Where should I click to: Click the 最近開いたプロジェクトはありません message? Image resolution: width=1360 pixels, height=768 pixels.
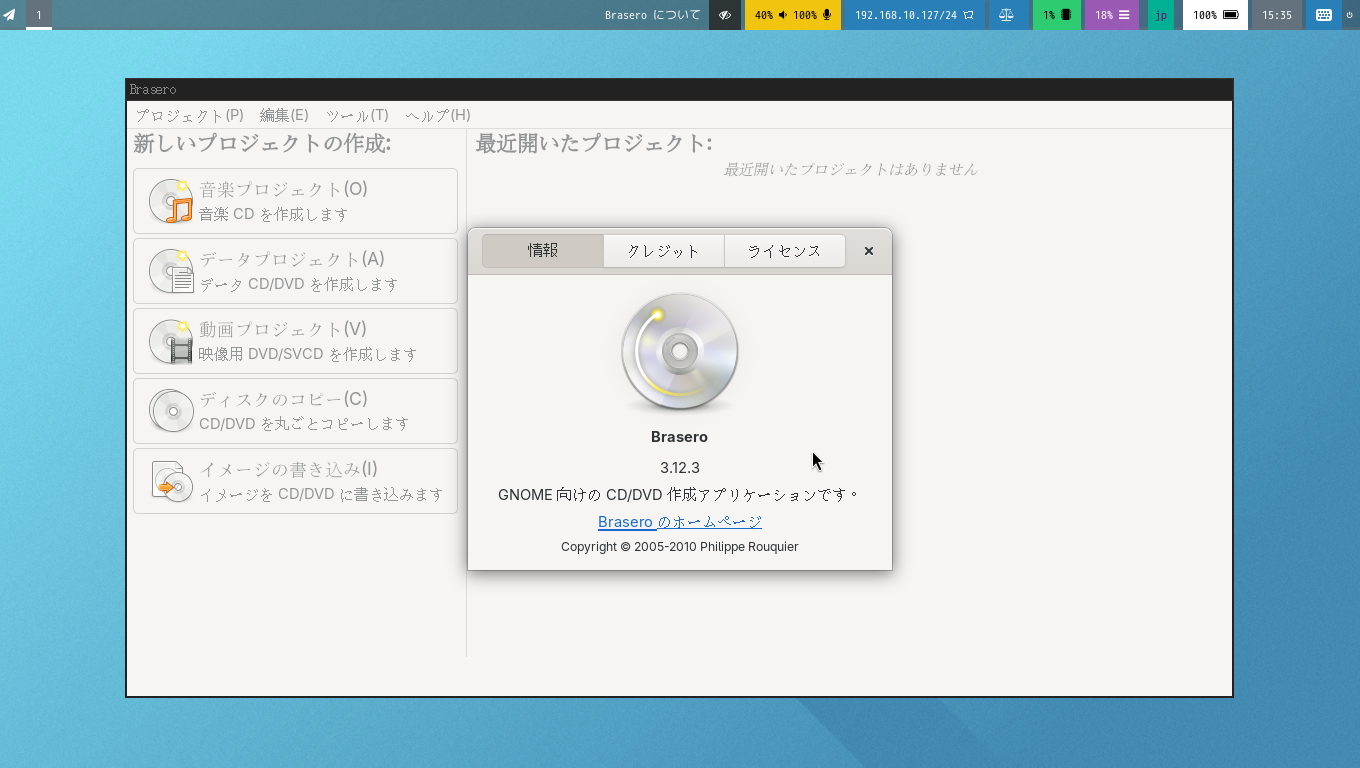(x=850, y=170)
